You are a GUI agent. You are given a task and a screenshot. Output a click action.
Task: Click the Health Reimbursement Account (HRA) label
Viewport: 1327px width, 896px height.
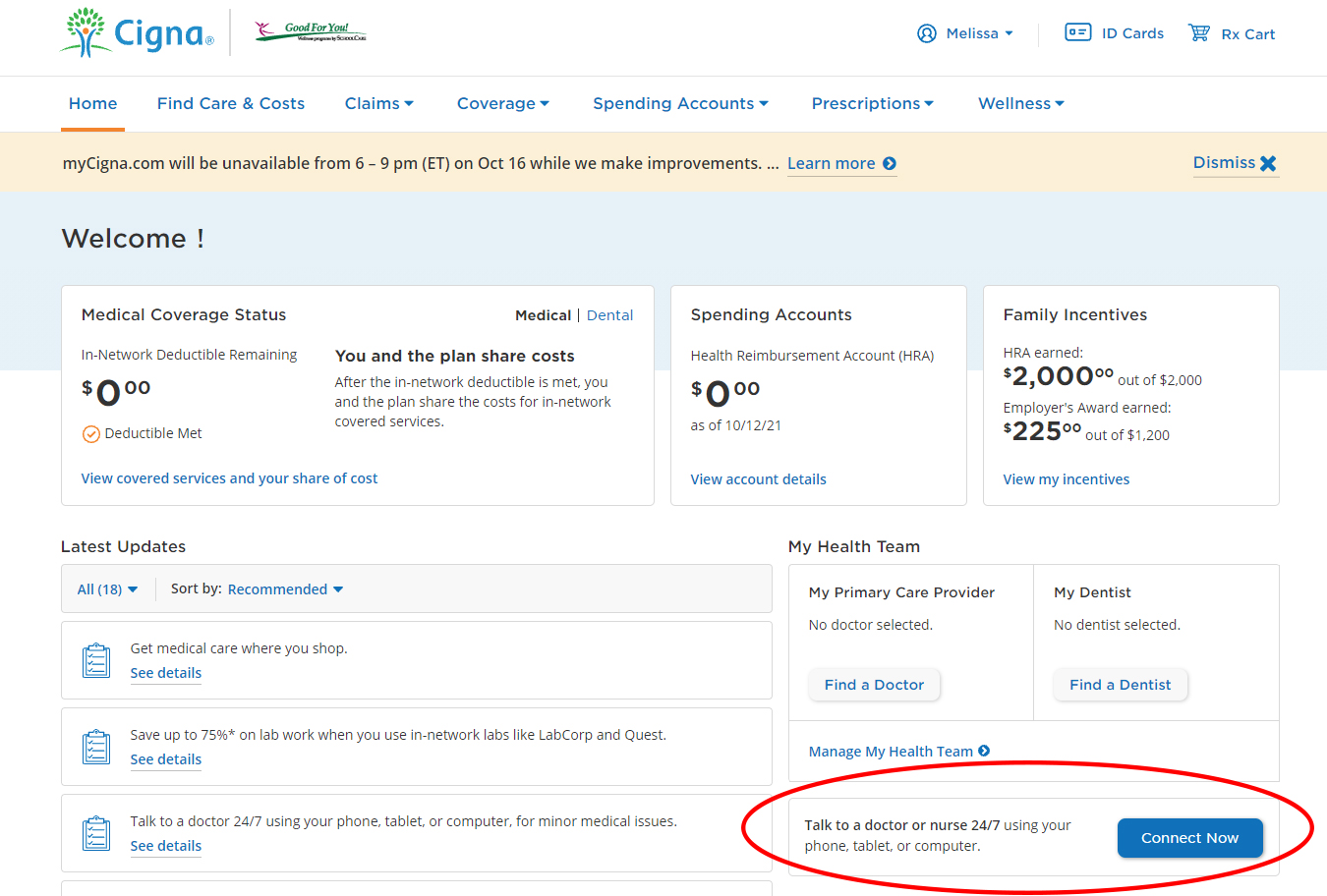click(812, 356)
